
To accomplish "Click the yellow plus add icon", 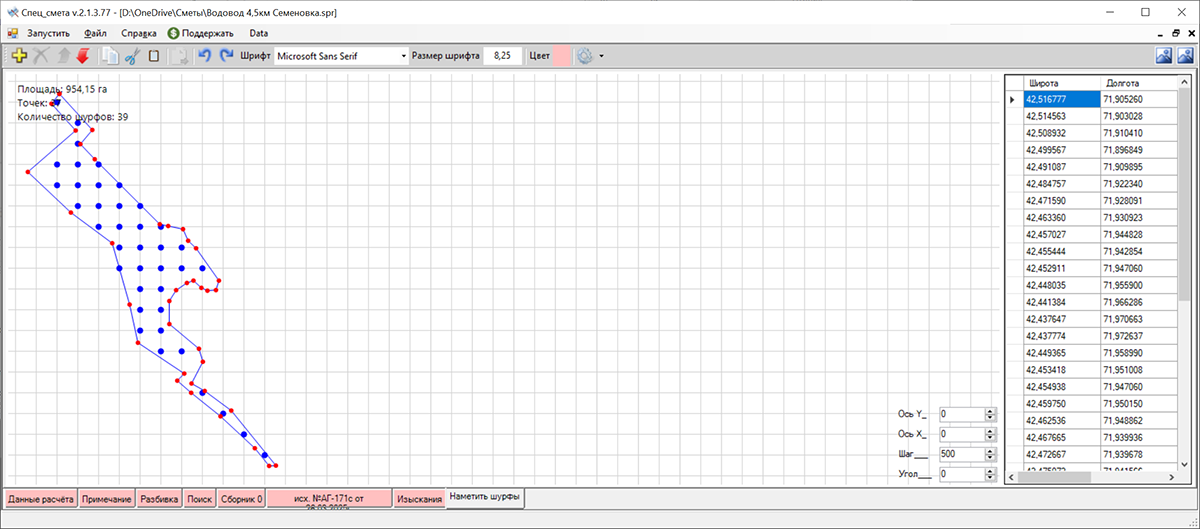I will click(x=19, y=56).
